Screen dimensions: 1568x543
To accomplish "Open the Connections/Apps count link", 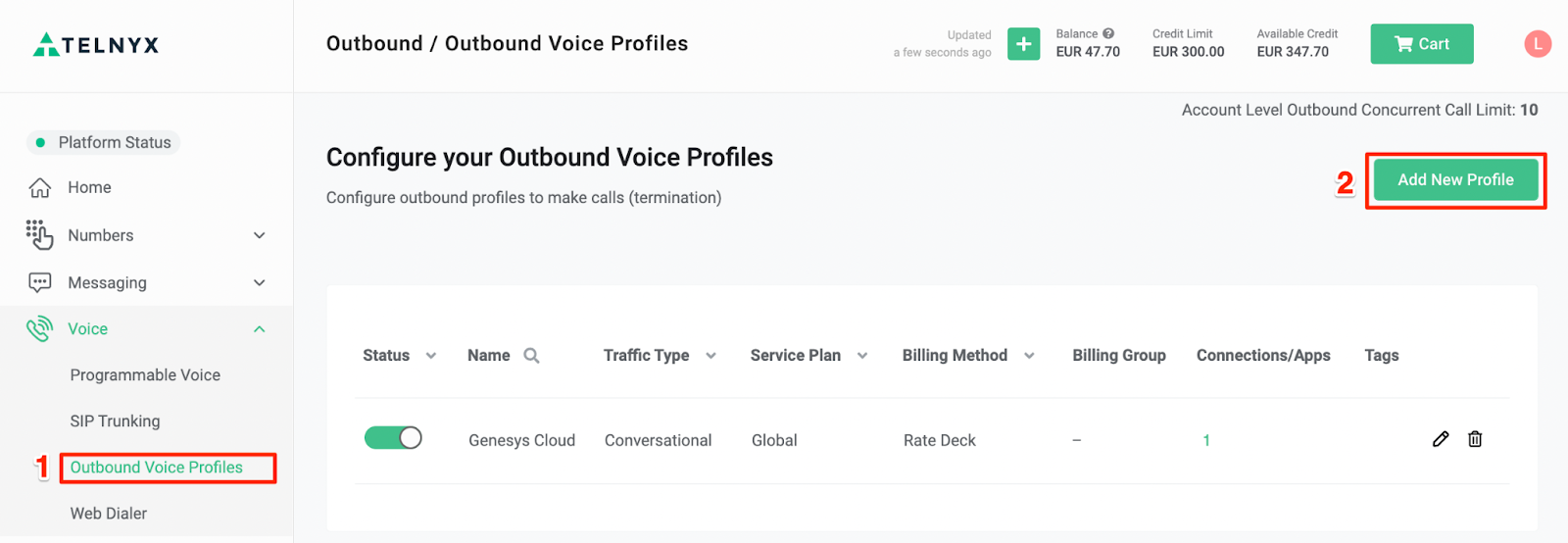I will 1206,441.
